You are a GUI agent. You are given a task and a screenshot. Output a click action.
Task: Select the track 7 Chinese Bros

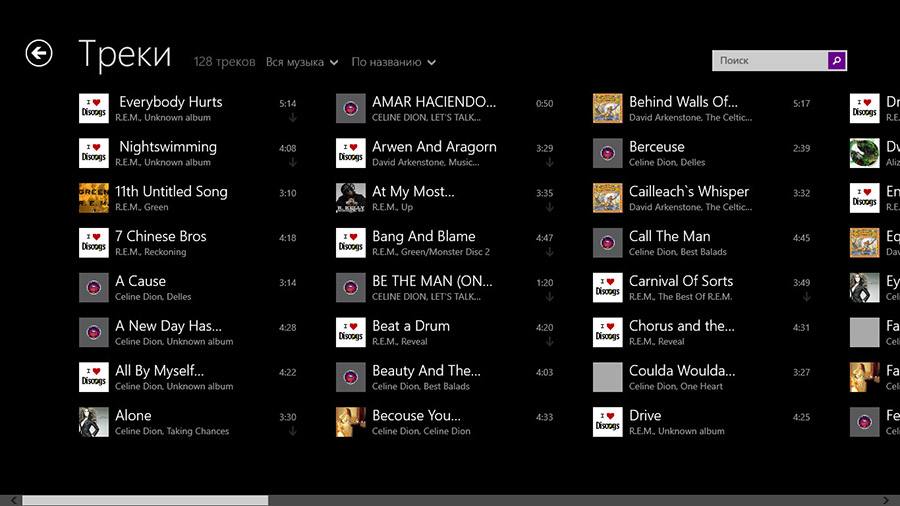click(189, 243)
